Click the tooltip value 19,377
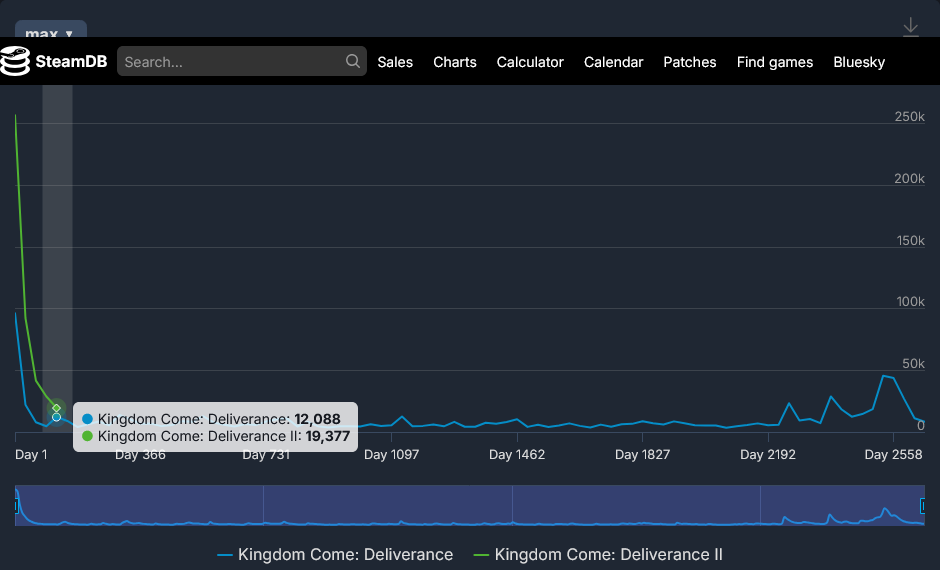Image resolution: width=940 pixels, height=570 pixels. point(327,436)
